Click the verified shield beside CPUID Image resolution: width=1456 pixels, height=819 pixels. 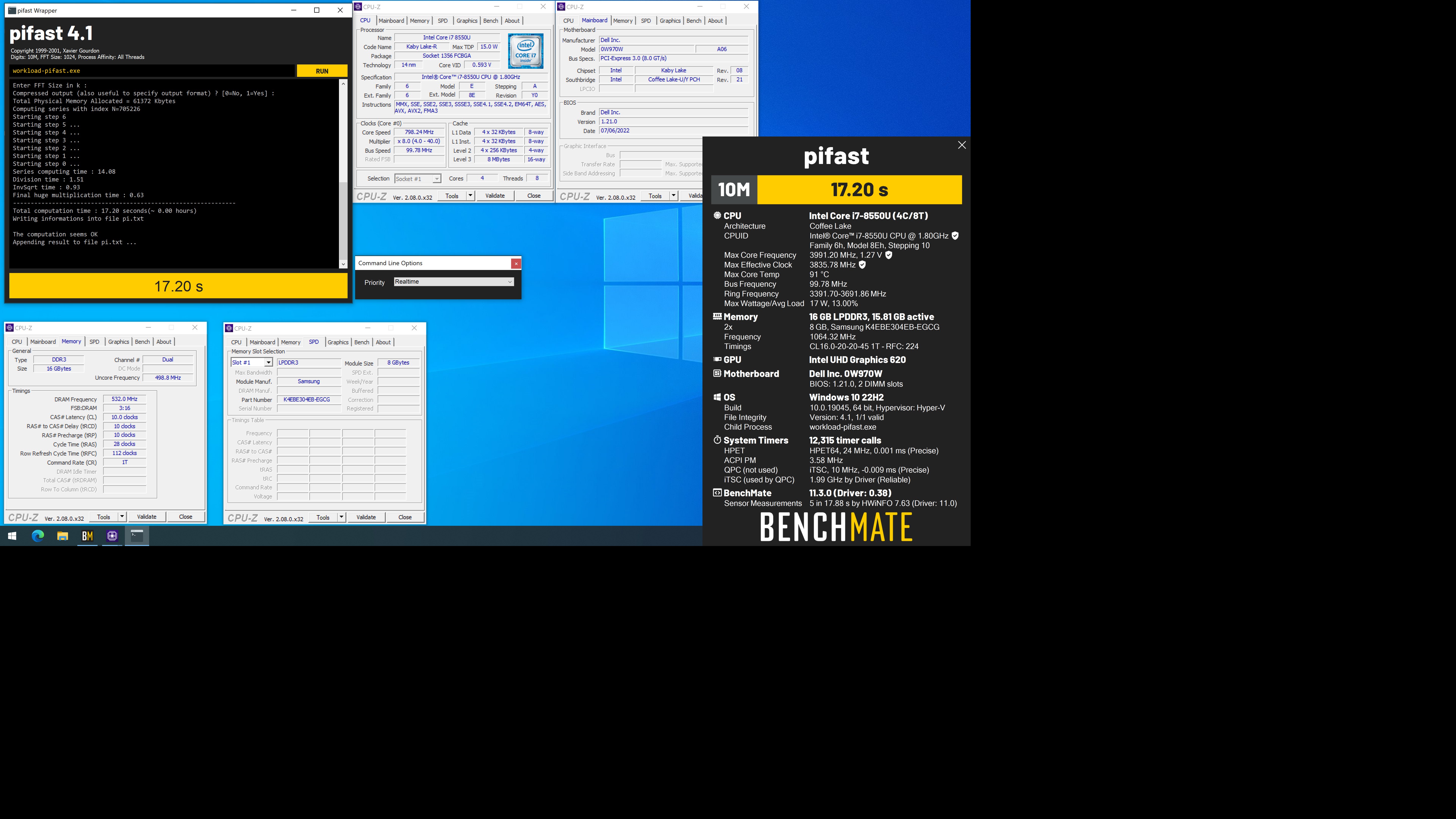(x=955, y=236)
